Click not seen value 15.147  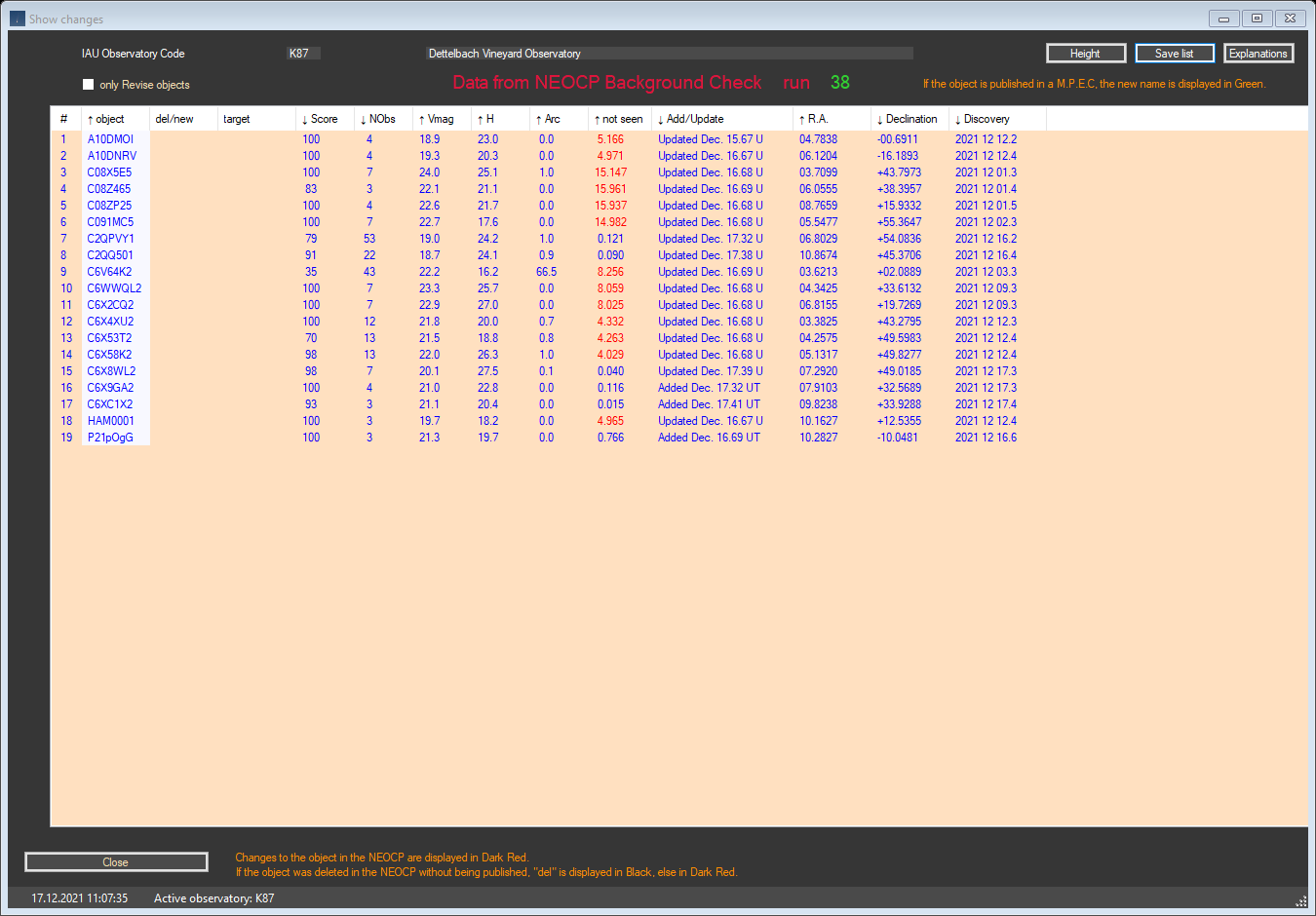pyautogui.click(x=611, y=172)
